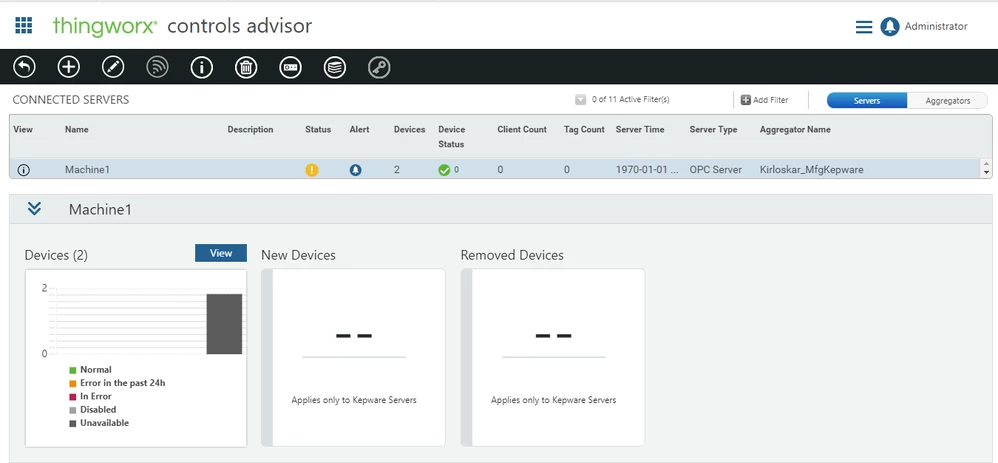Switch to the Aggregators tab
The width and height of the screenshot is (998, 463).
948,101
